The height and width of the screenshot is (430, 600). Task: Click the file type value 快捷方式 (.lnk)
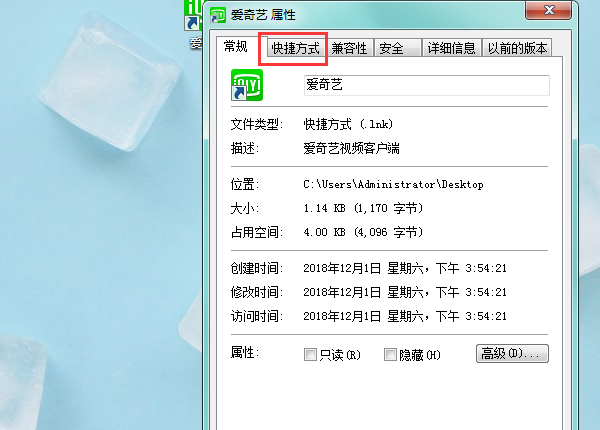pos(348,124)
